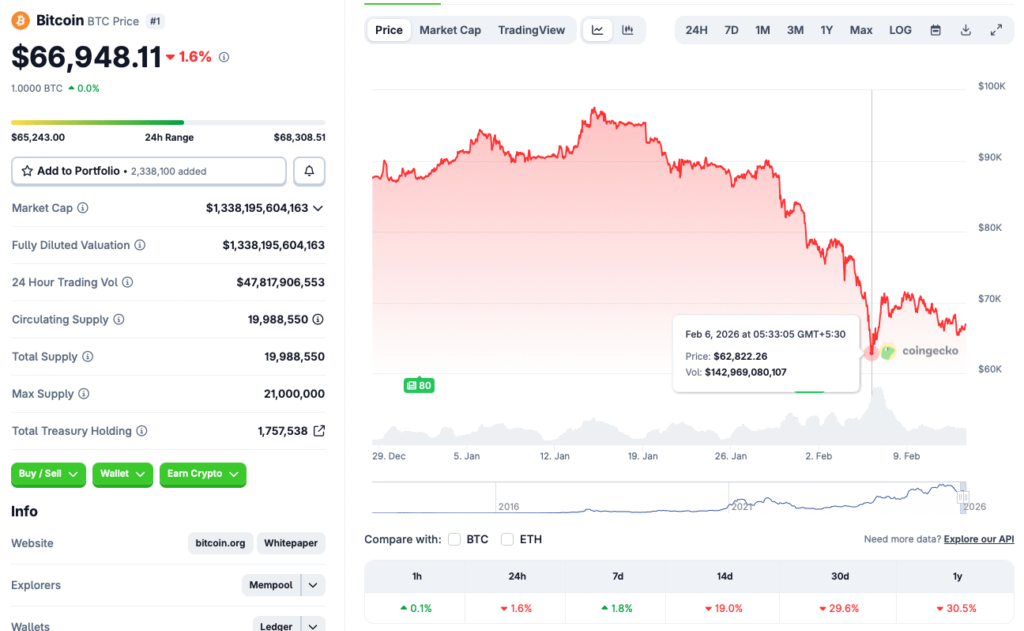The width and height of the screenshot is (1024, 631).
Task: Switch to Market Cap tab
Action: 450,30
